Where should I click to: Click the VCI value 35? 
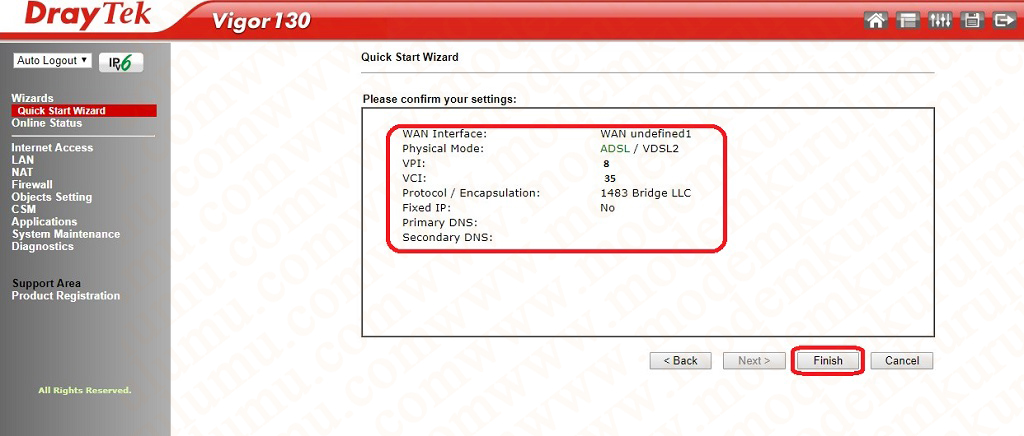click(609, 179)
